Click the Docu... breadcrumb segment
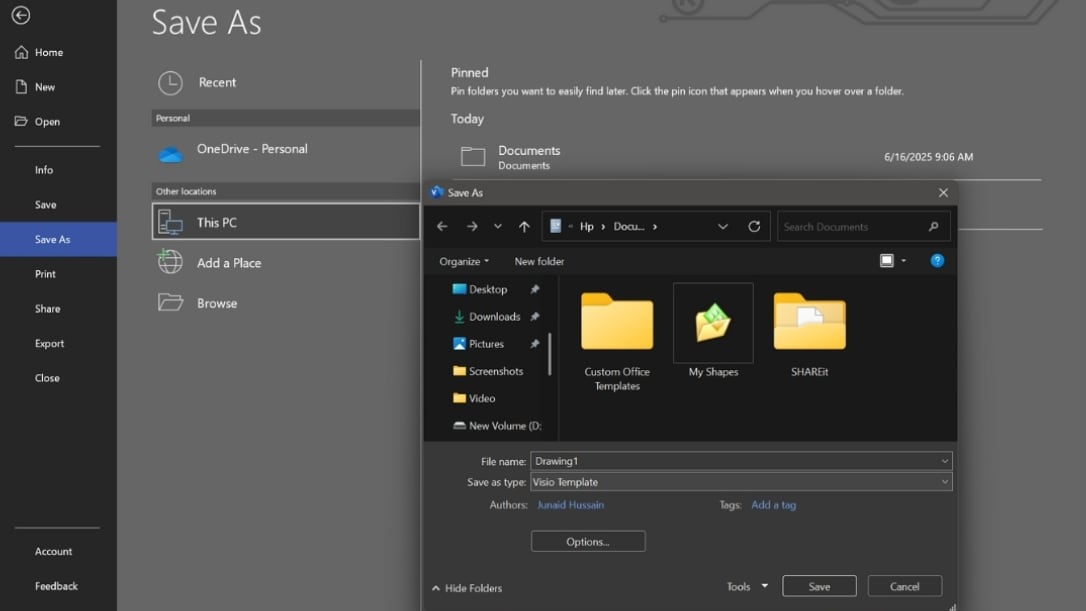This screenshot has height=611, width=1086. [x=629, y=227]
